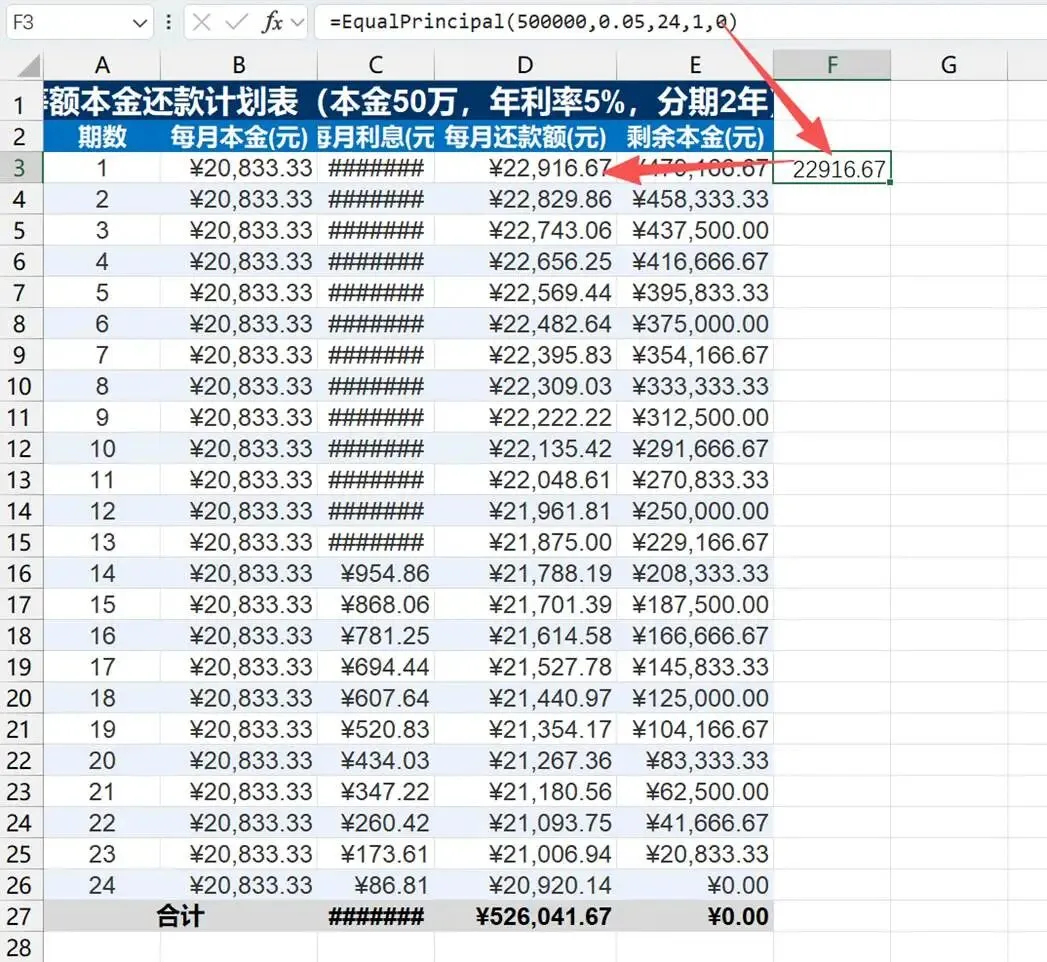Open formula bar options three-dot handle

[x=168, y=23]
